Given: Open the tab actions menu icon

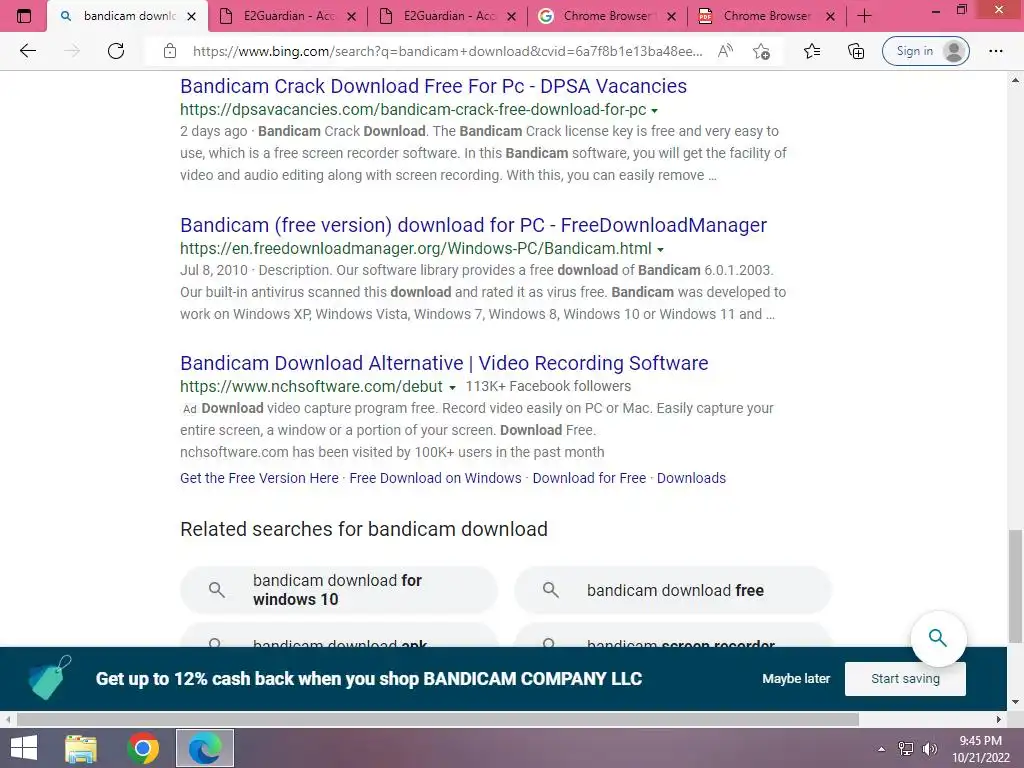Looking at the screenshot, I should click(24, 16).
